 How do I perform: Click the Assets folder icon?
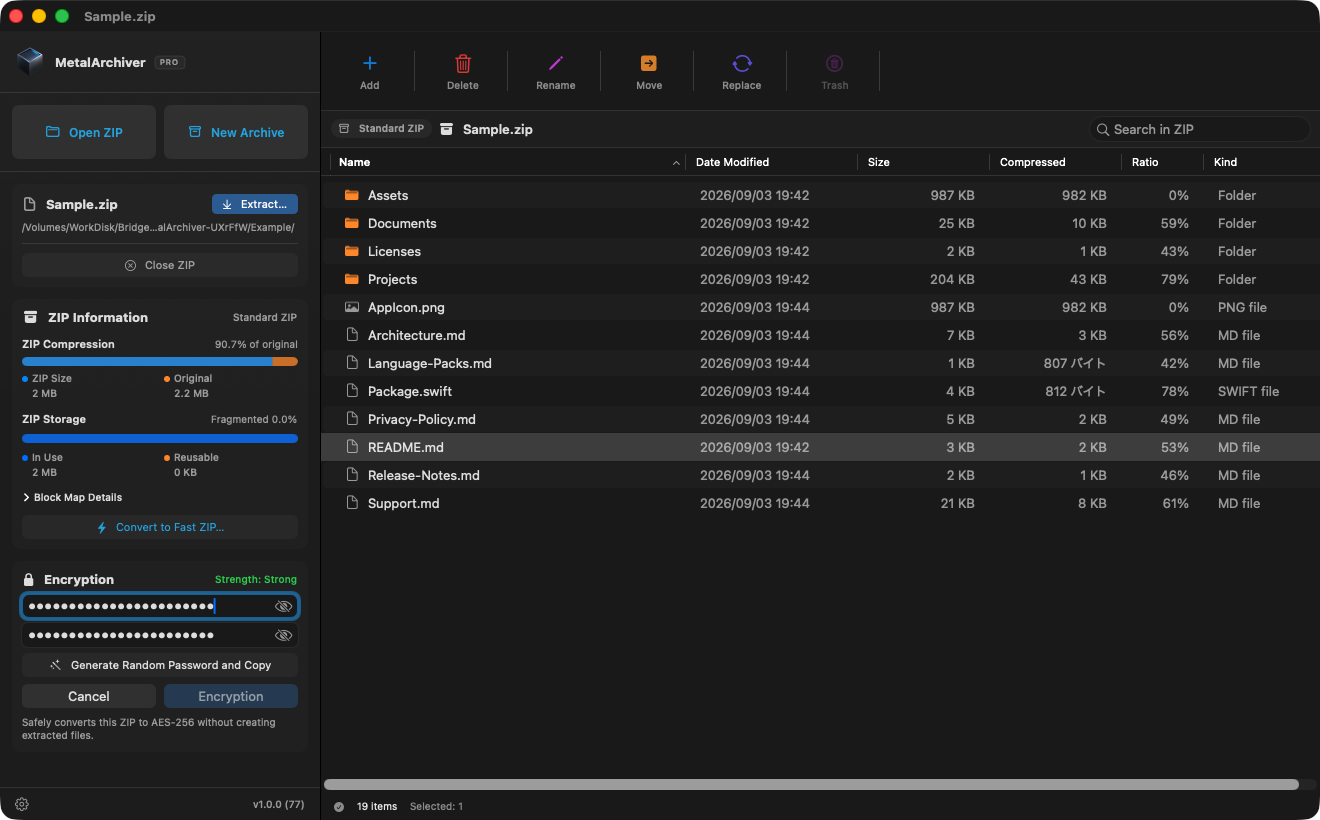coord(351,195)
